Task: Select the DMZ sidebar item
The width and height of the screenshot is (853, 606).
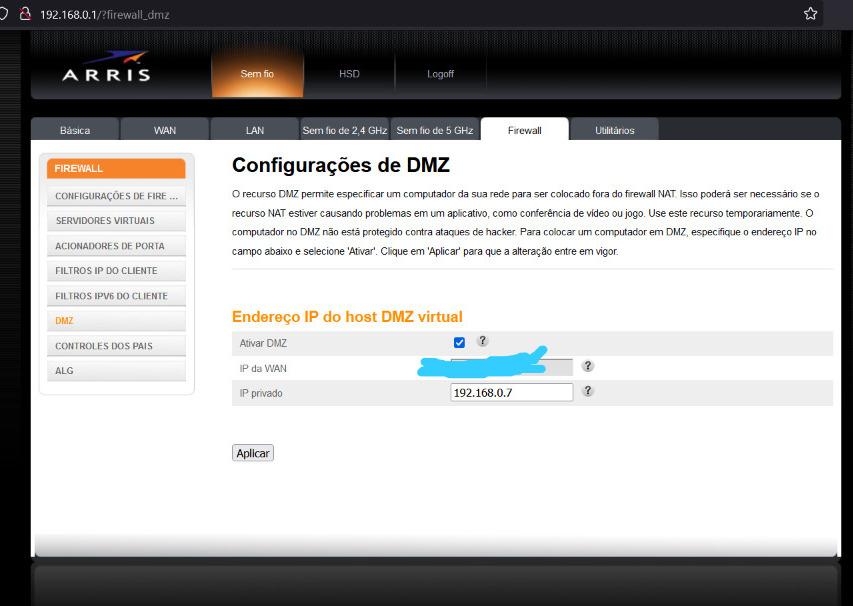Action: 116,320
